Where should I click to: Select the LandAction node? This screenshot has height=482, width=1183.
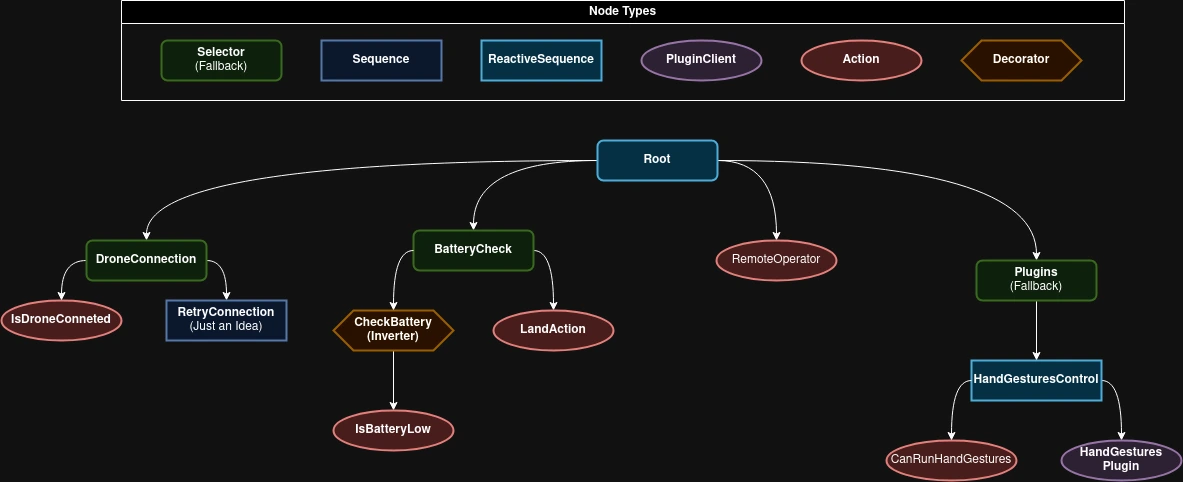pos(553,330)
